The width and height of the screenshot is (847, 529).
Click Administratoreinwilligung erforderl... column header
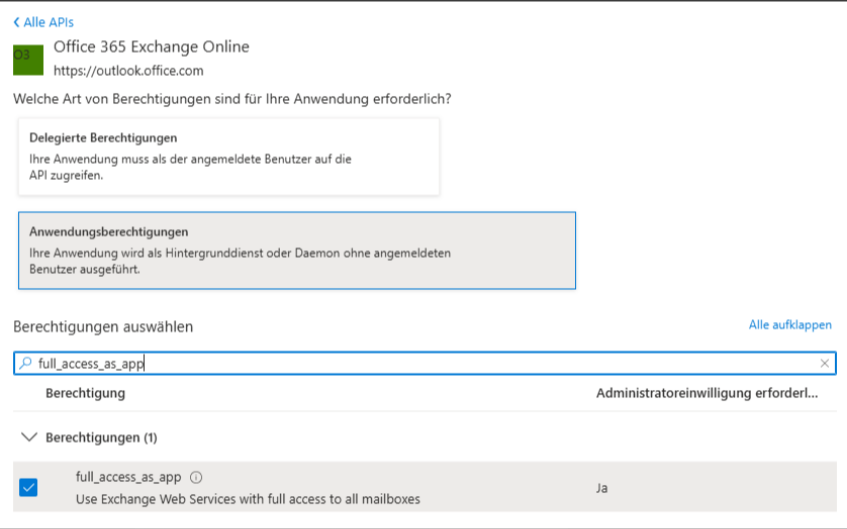click(x=707, y=393)
